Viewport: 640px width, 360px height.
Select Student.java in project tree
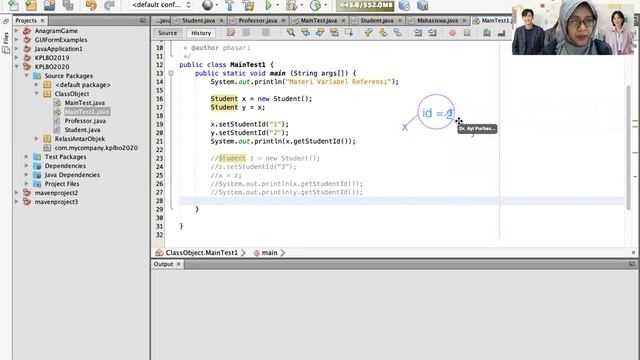click(82, 130)
